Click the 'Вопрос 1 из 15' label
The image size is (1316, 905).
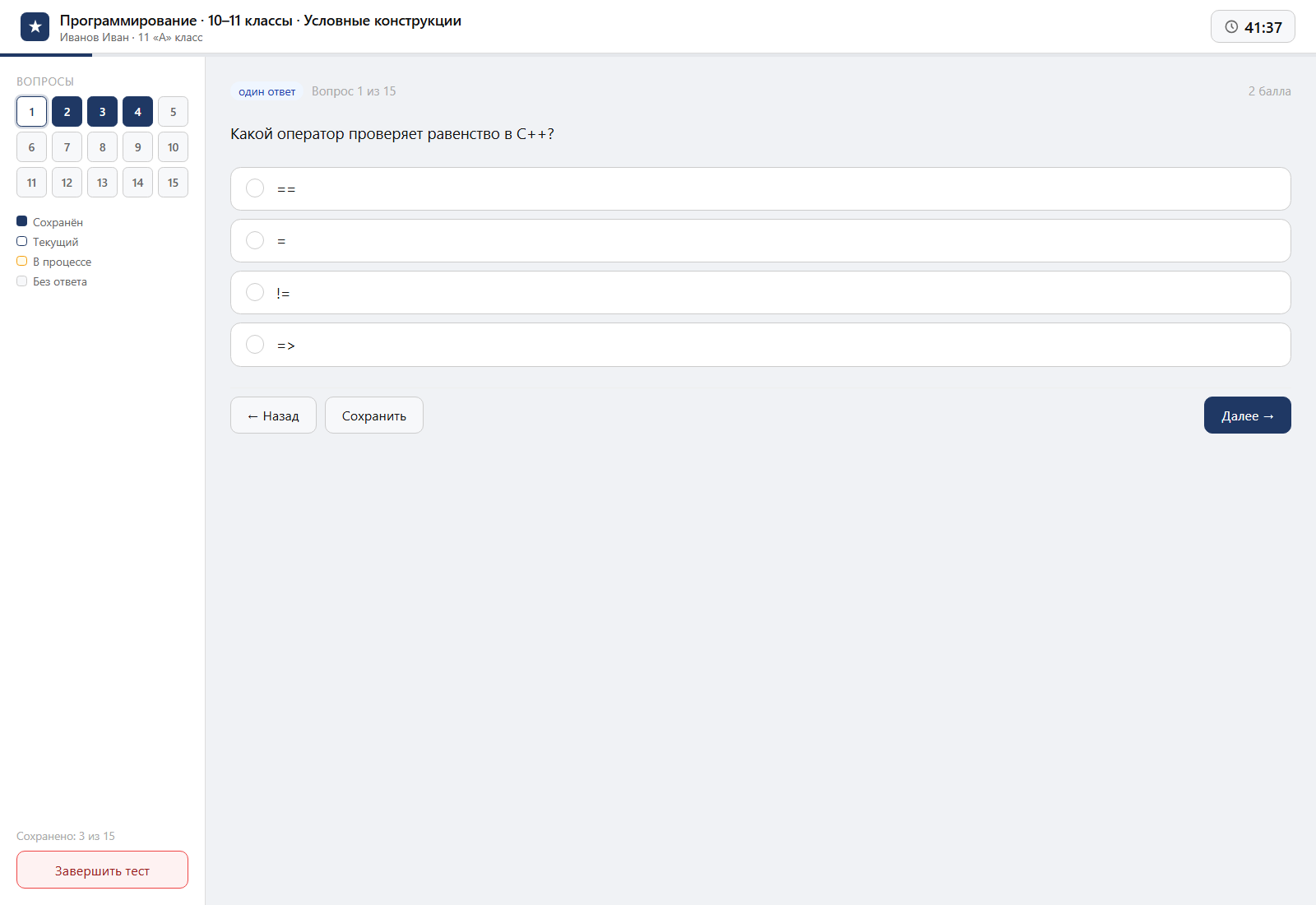tap(354, 91)
